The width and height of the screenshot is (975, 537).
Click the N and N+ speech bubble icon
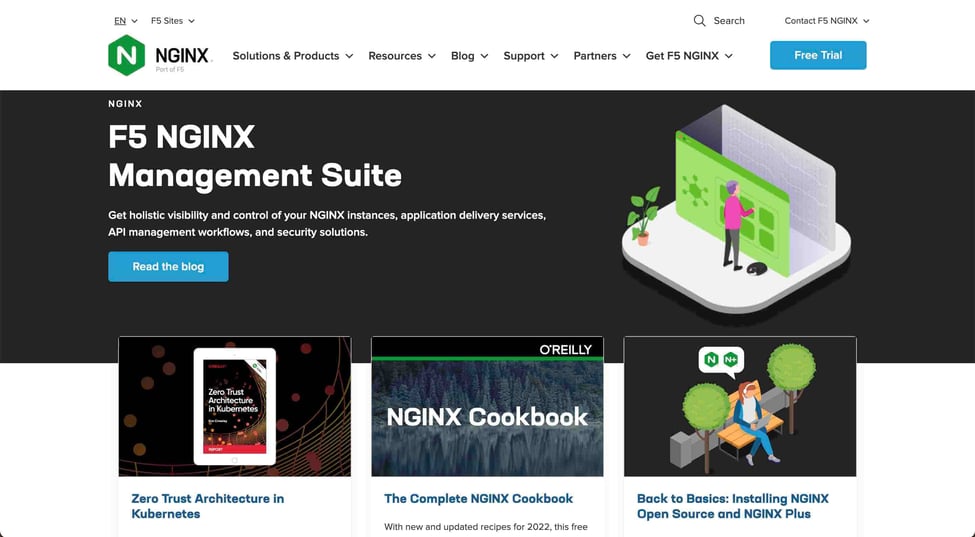click(721, 362)
